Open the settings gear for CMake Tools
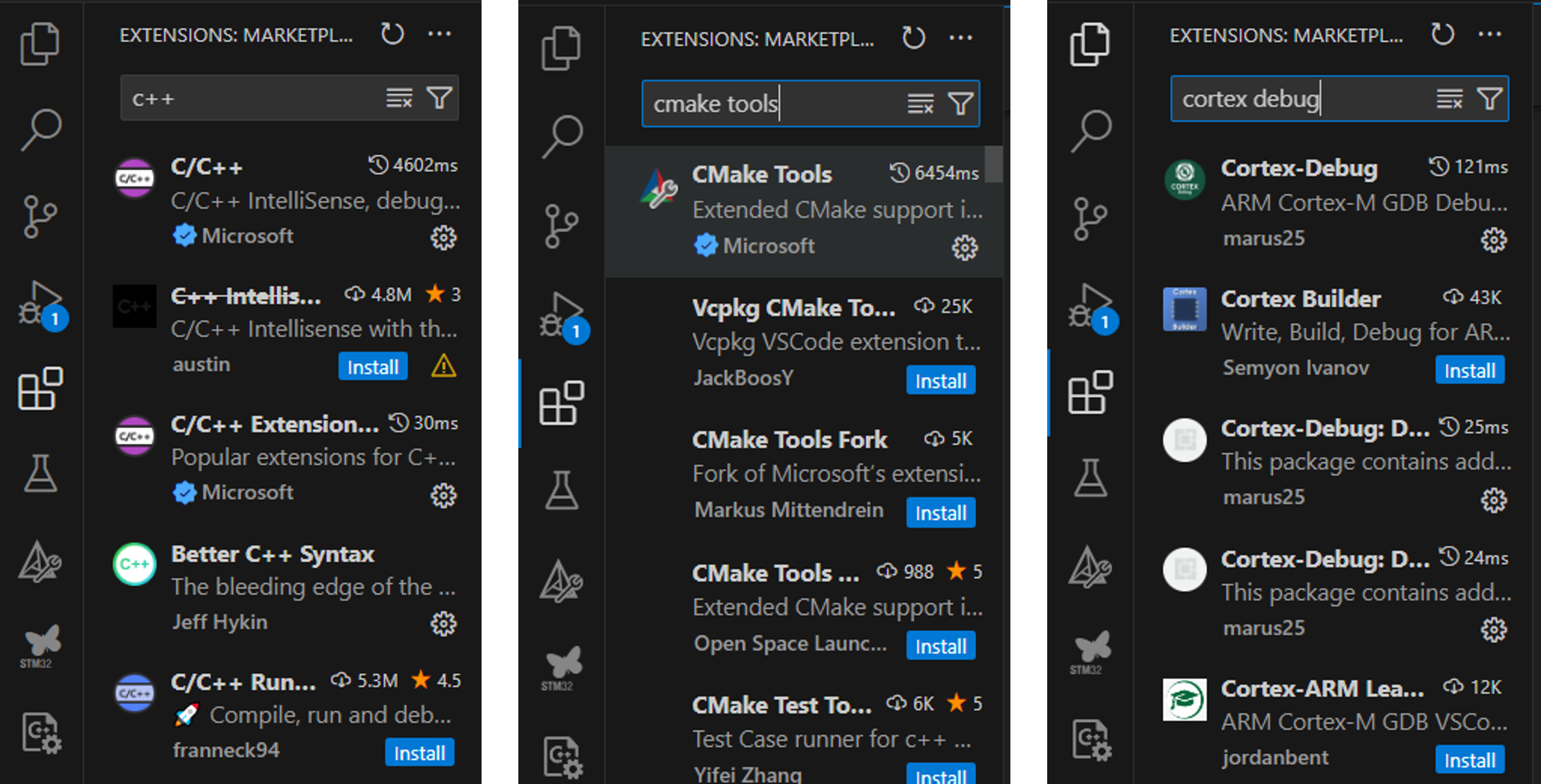1541x784 pixels. [964, 247]
